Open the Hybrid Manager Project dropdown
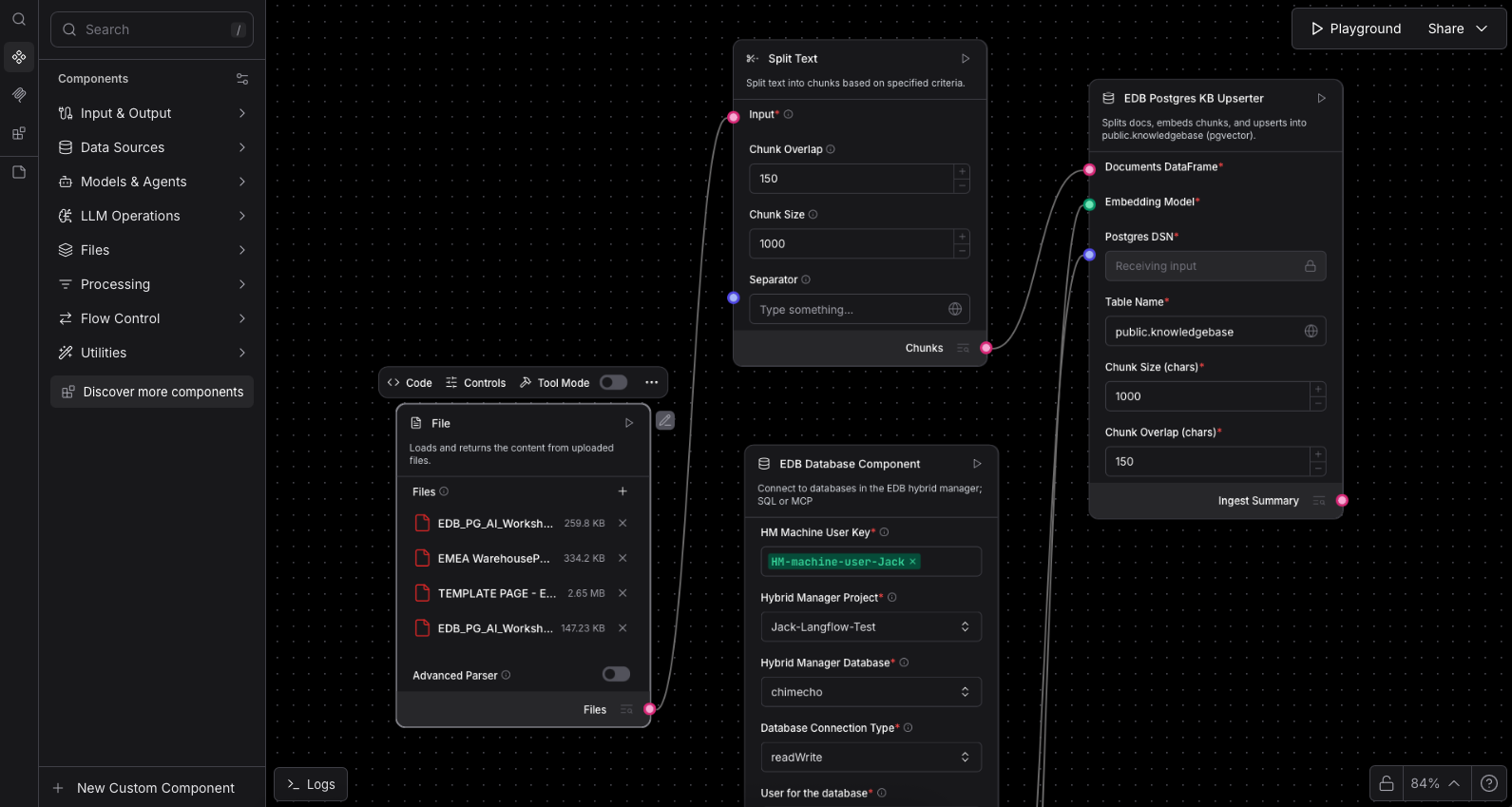The width and height of the screenshot is (1512, 807). pyautogui.click(x=870, y=627)
